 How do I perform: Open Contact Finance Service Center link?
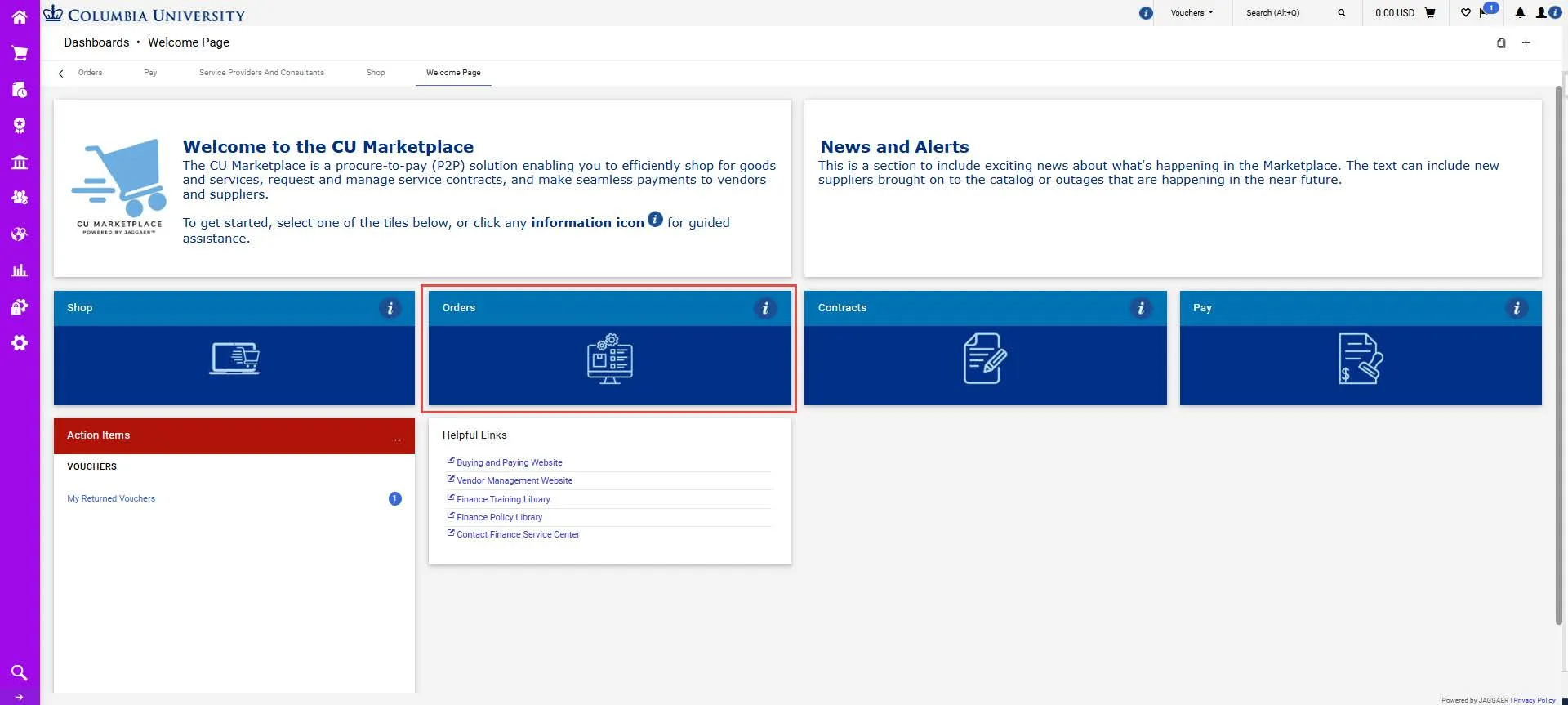tap(518, 534)
